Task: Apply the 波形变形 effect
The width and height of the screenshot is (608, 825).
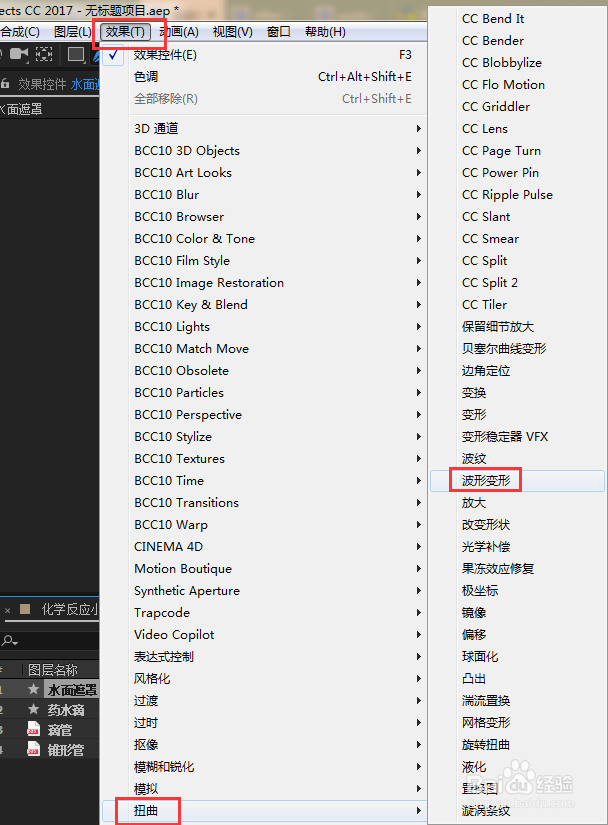Action: (518, 481)
